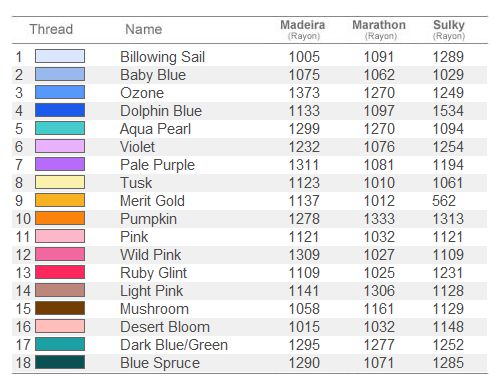The height and width of the screenshot is (384, 500).
Task: Click the Billowing Sail color swatch
Action: (60, 56)
